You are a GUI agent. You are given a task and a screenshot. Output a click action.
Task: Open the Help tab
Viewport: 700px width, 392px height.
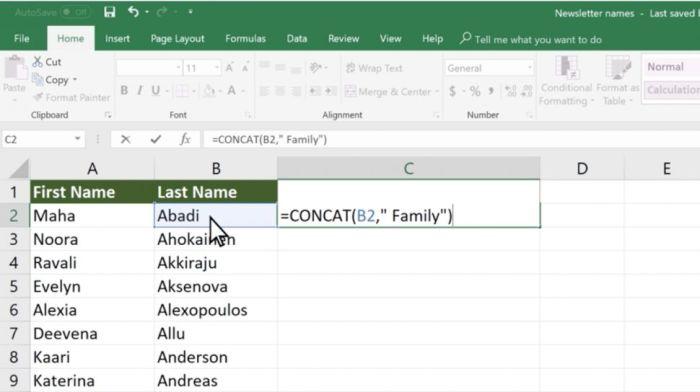432,39
